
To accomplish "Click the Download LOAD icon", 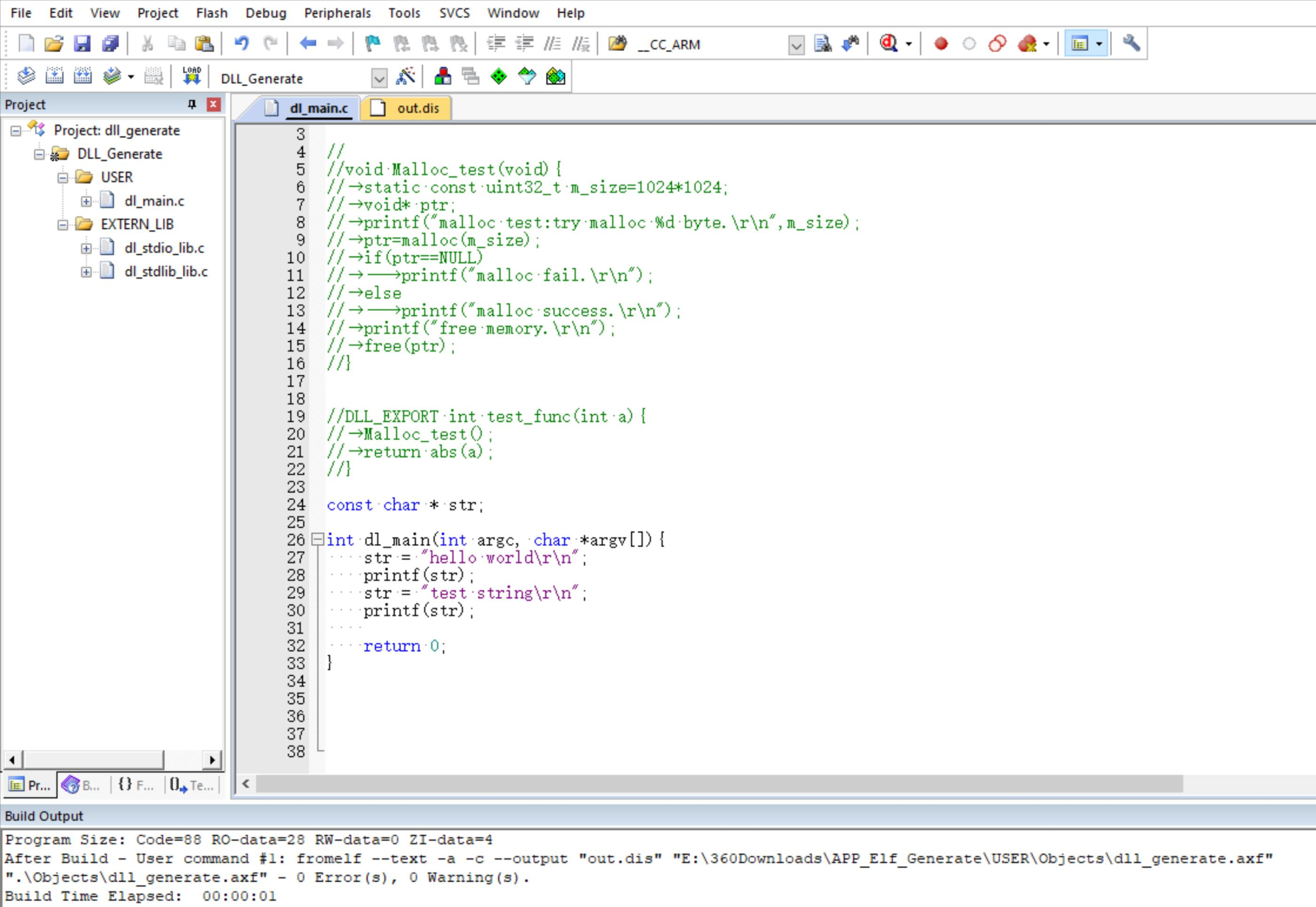I will pyautogui.click(x=191, y=76).
